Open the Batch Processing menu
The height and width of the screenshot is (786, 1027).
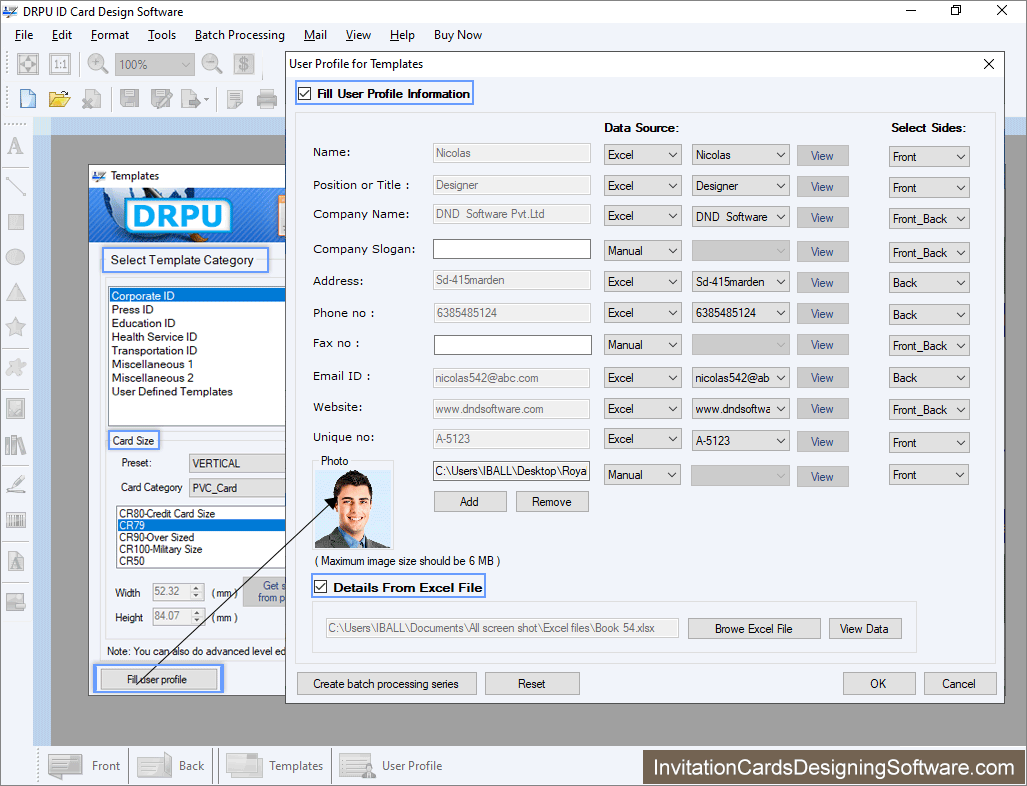pyautogui.click(x=239, y=34)
